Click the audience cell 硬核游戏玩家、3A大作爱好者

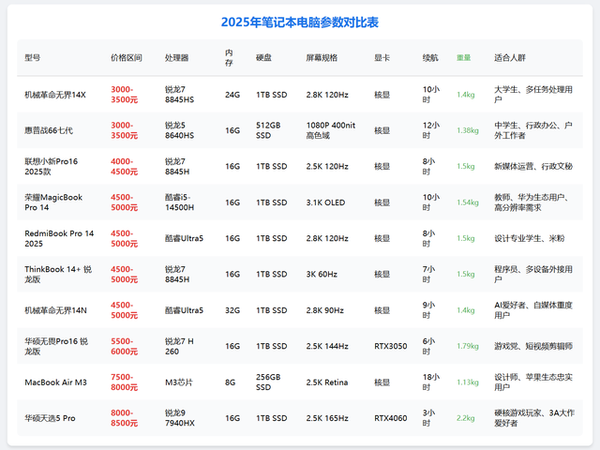point(534,418)
